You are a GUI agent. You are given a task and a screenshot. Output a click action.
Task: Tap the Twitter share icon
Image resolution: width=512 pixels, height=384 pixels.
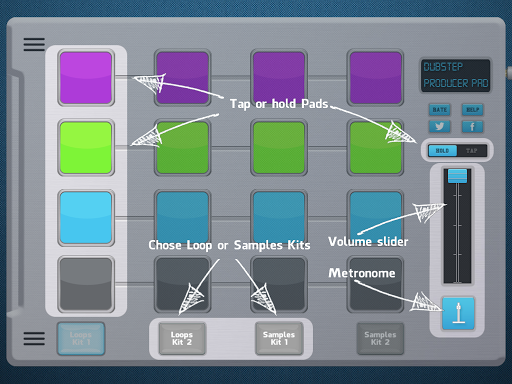click(440, 126)
